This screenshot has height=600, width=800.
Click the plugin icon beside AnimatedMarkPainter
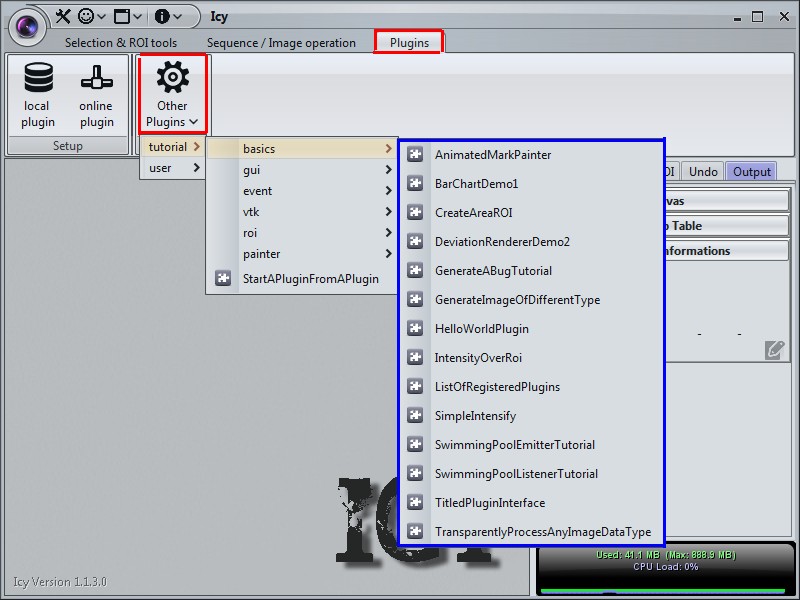tap(415, 154)
